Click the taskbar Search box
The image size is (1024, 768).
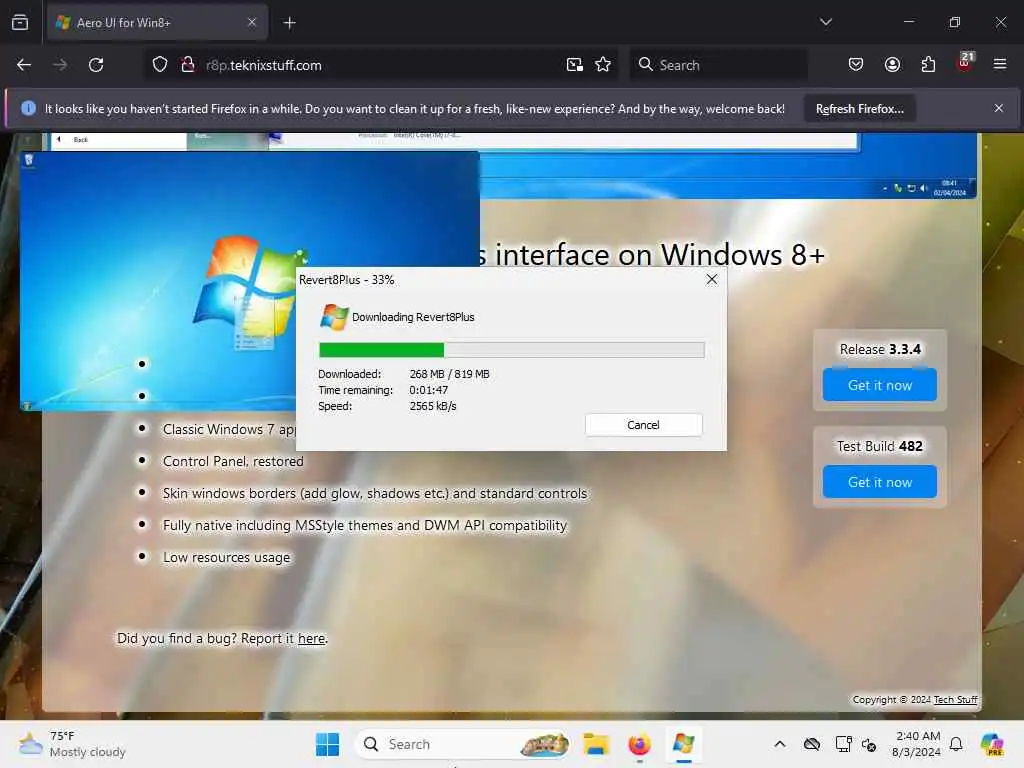pos(462,744)
